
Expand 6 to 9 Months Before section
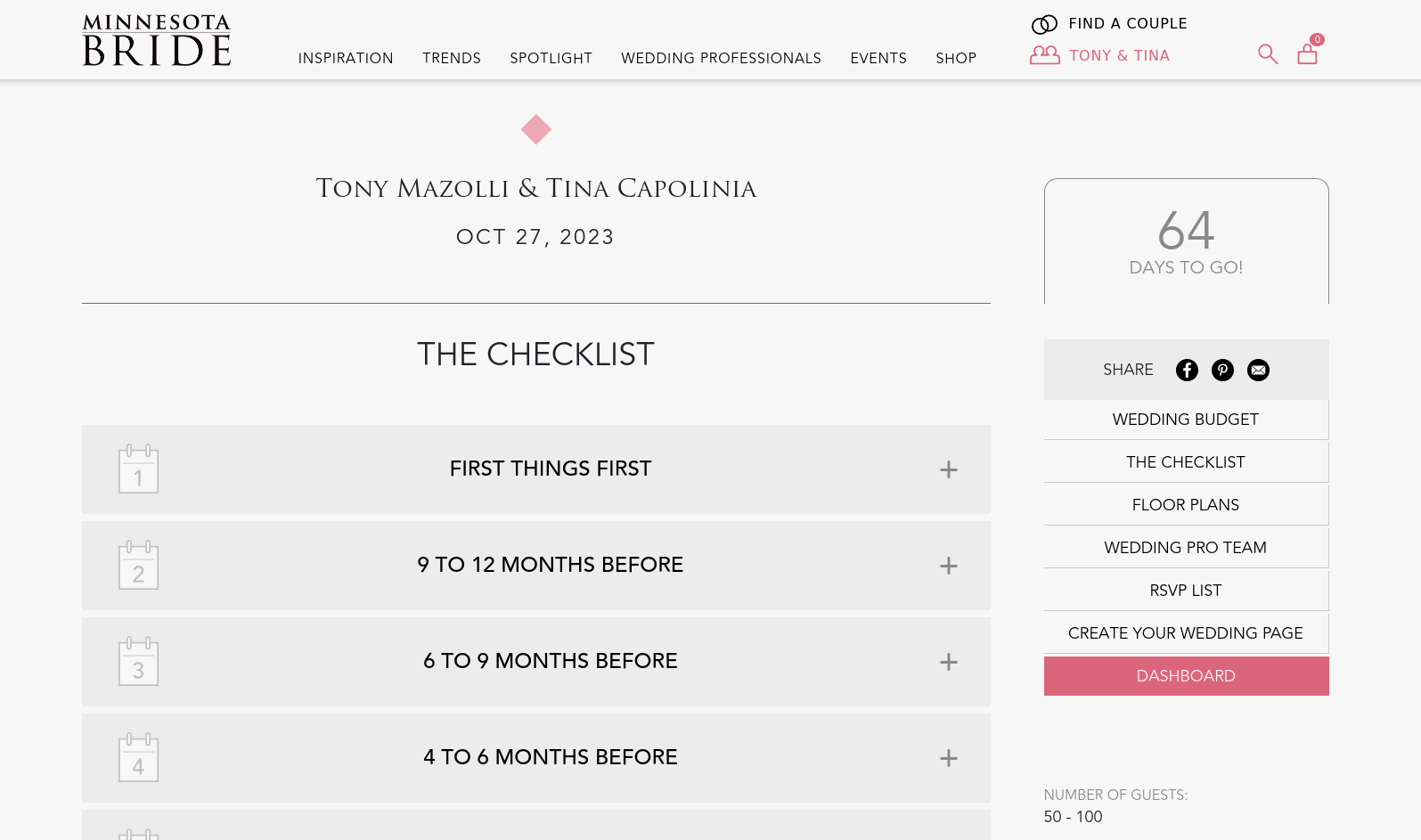click(x=948, y=662)
